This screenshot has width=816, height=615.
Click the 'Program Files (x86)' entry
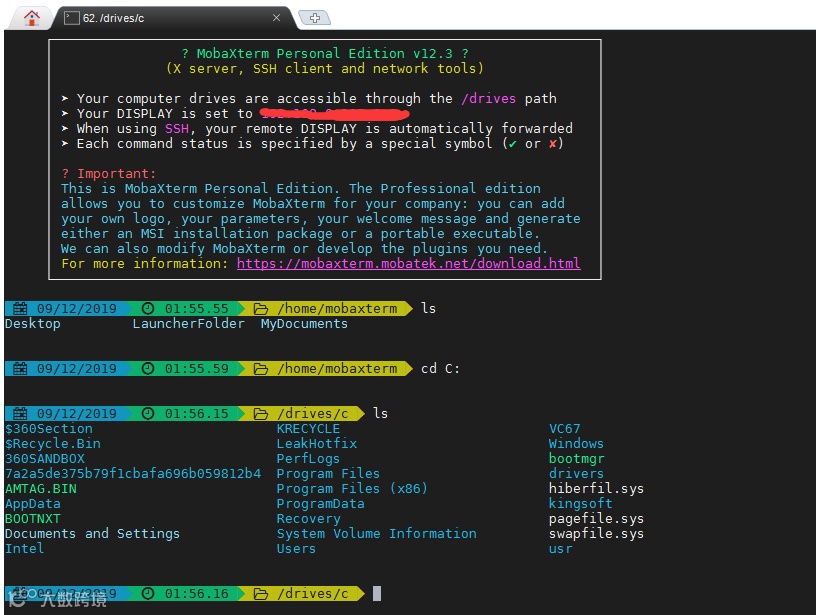[x=352, y=489]
